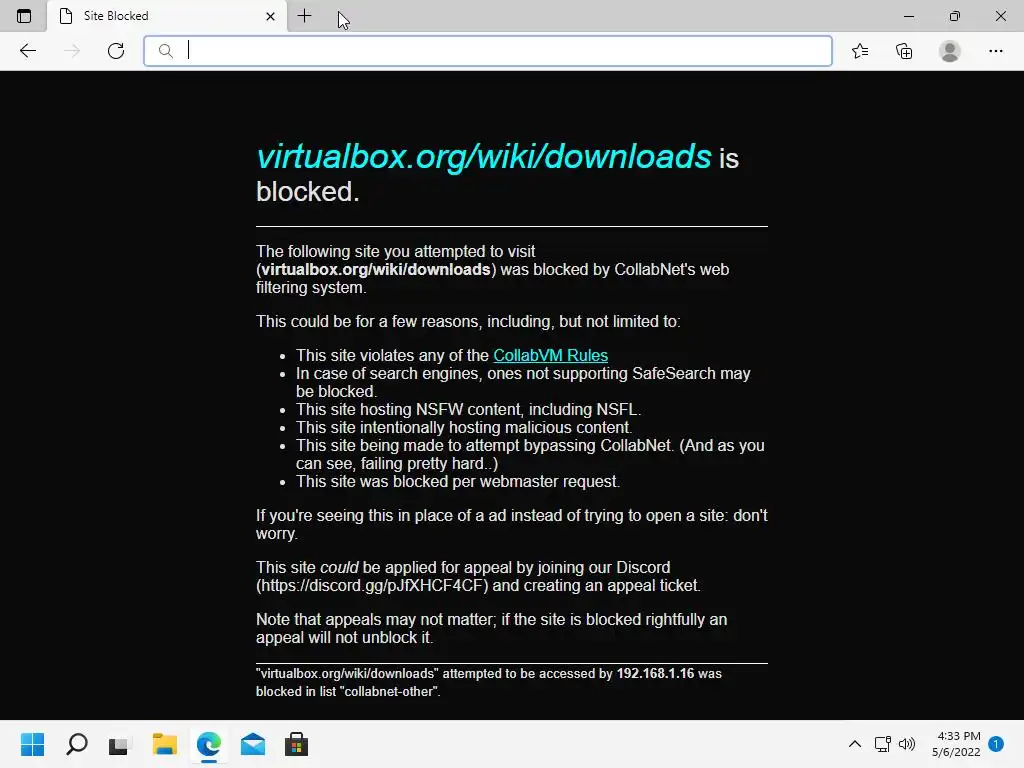1024x768 pixels.
Task: Click the search magnifier in address bar
Action: [x=166, y=51]
